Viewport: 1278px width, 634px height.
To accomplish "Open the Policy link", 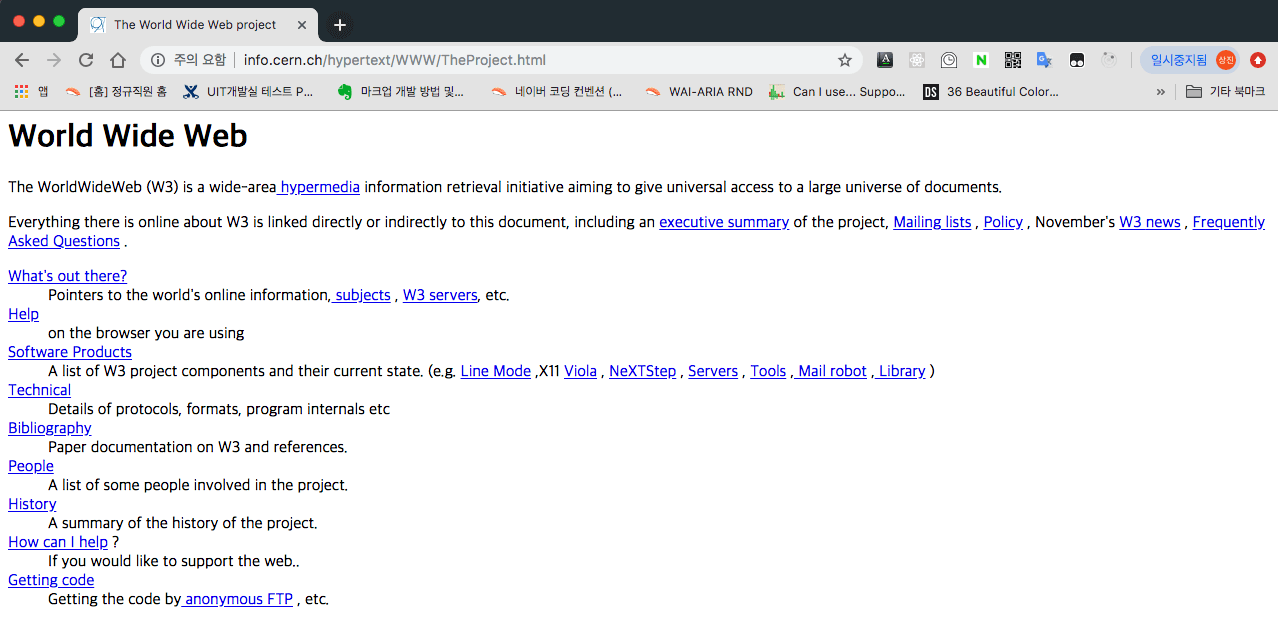I will 1003,222.
